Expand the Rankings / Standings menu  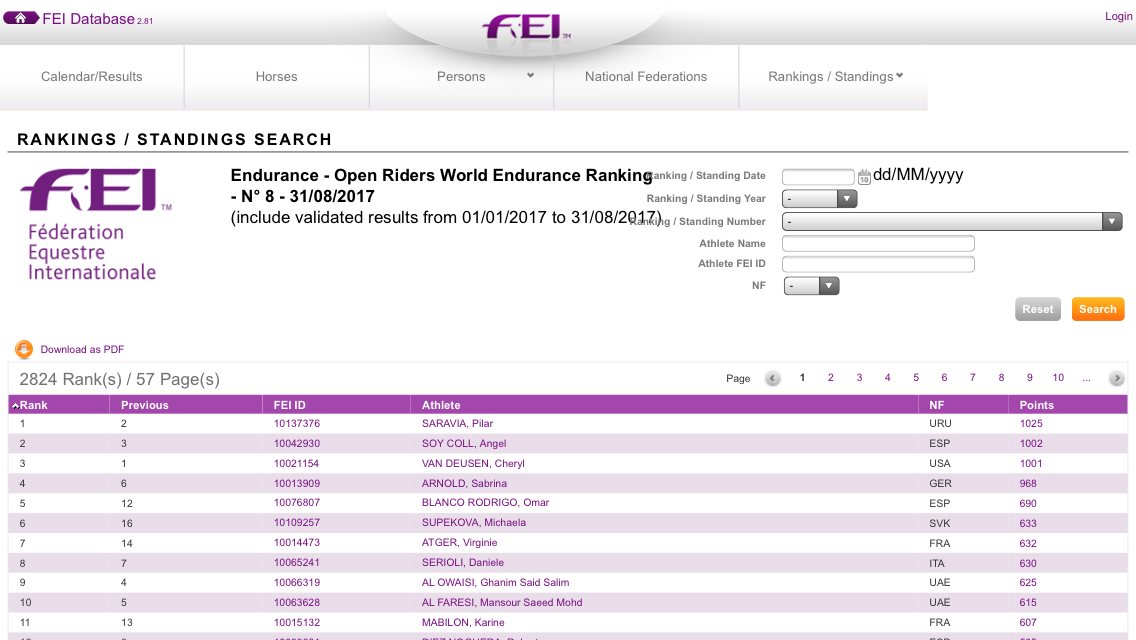pos(835,77)
